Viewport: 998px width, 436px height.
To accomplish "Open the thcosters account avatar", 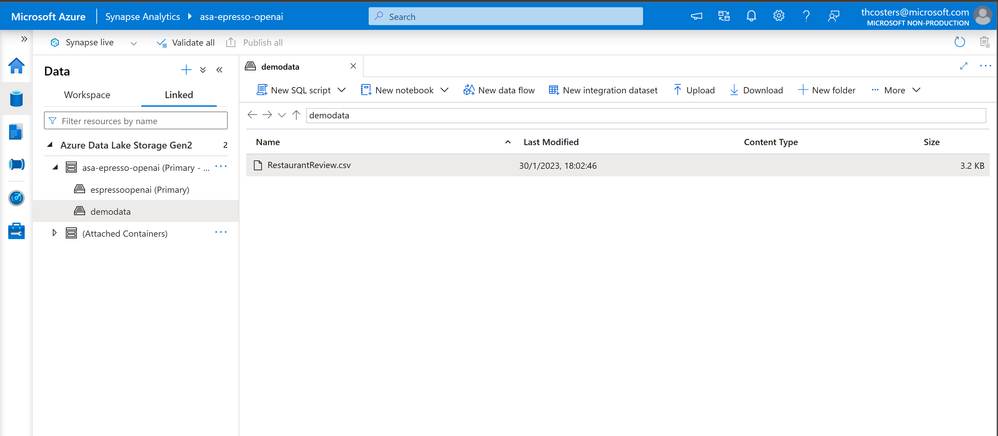I will 983,16.
